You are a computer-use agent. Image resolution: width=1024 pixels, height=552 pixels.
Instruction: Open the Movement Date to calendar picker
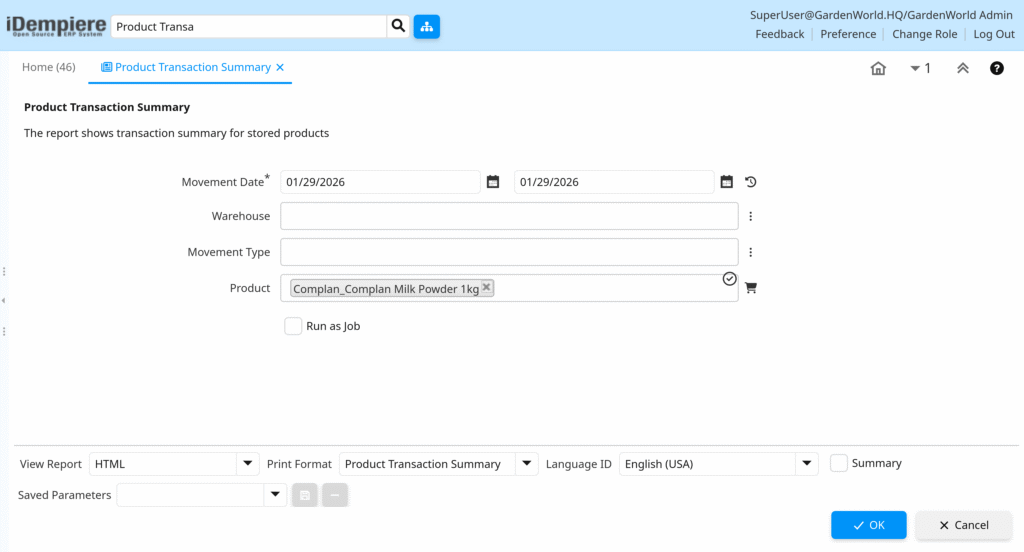[x=727, y=182]
